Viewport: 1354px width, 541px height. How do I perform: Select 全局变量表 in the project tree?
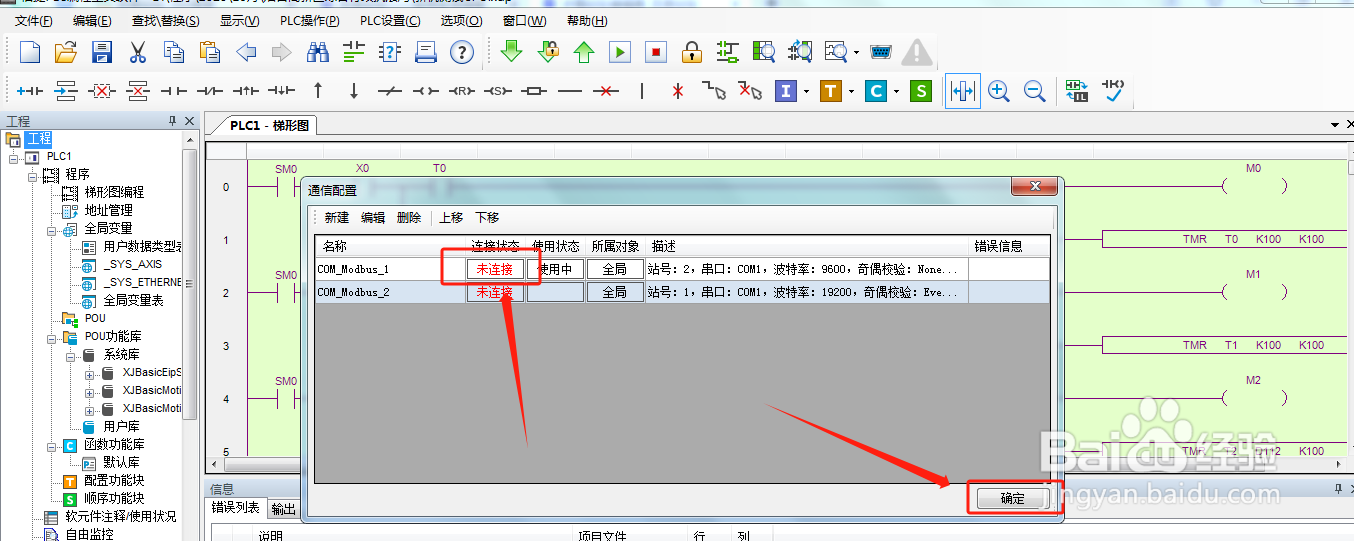click(133, 301)
